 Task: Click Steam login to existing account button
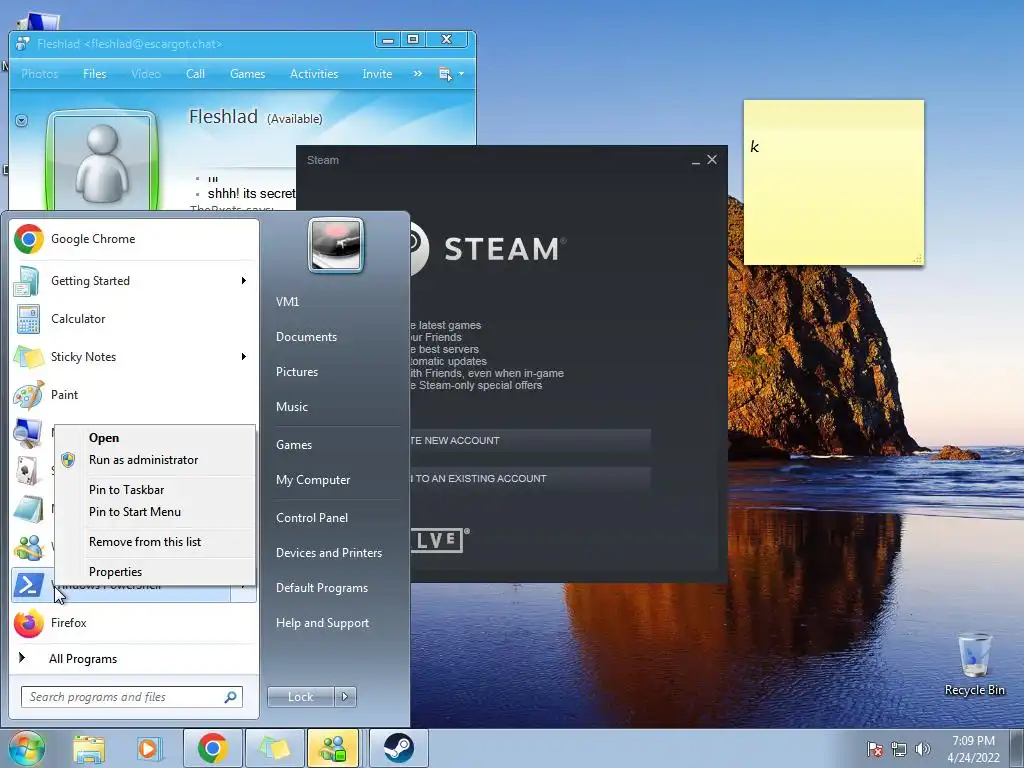tap(531, 479)
